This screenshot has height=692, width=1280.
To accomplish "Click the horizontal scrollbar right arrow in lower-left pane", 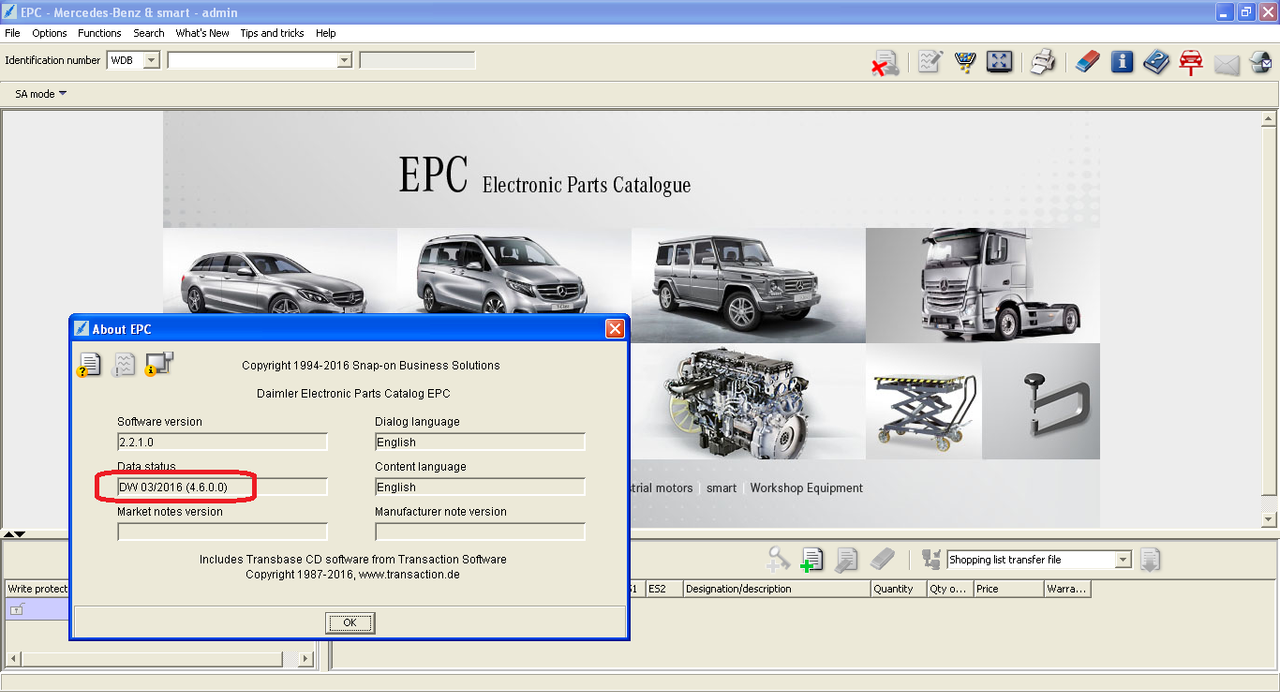I will point(305,659).
